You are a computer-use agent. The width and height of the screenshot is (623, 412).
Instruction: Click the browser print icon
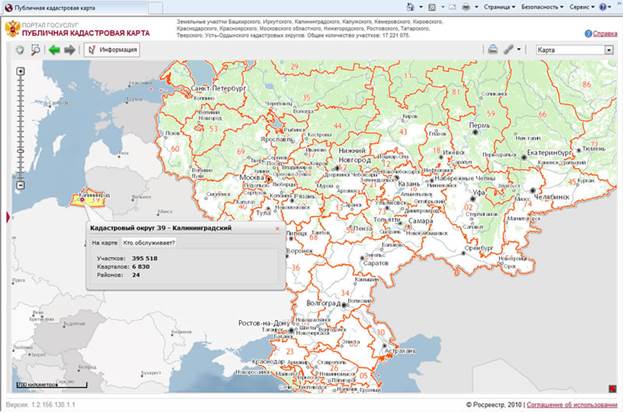(x=466, y=7)
